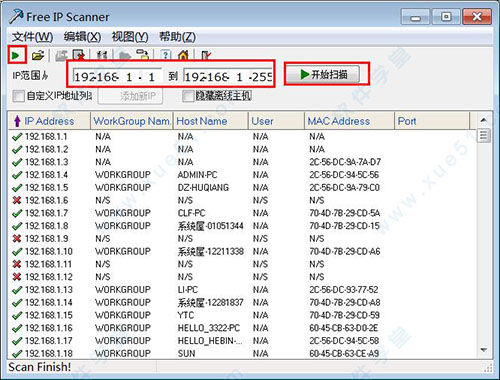Click the green play scan toolbar icon

click(x=16, y=55)
